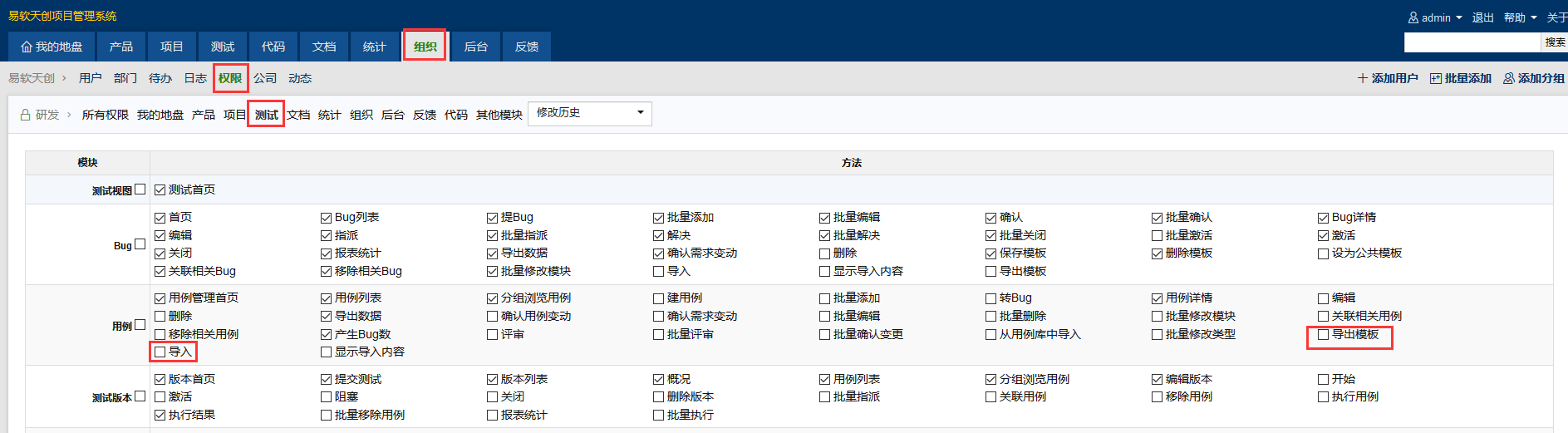
Task: Check the 建用例 permission checkbox
Action: click(659, 298)
